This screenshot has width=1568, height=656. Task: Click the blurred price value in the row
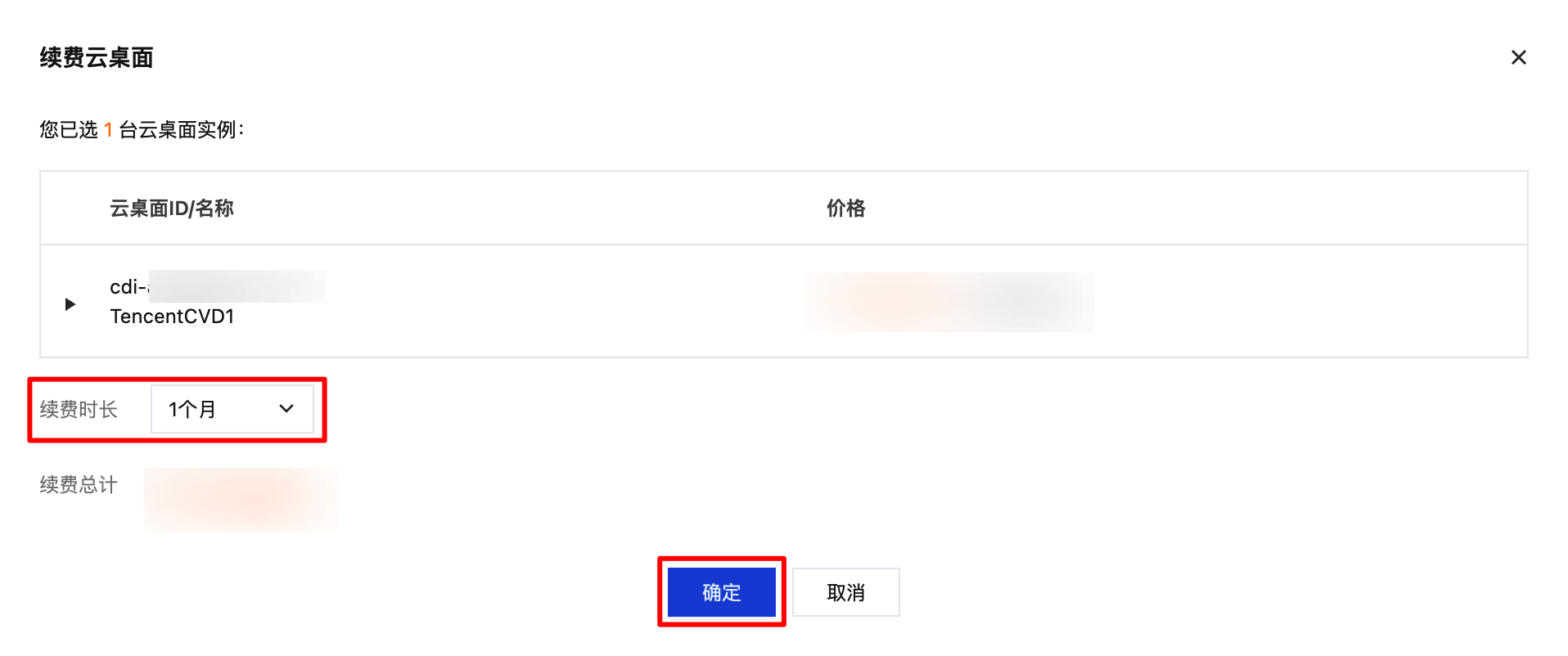coord(949,302)
